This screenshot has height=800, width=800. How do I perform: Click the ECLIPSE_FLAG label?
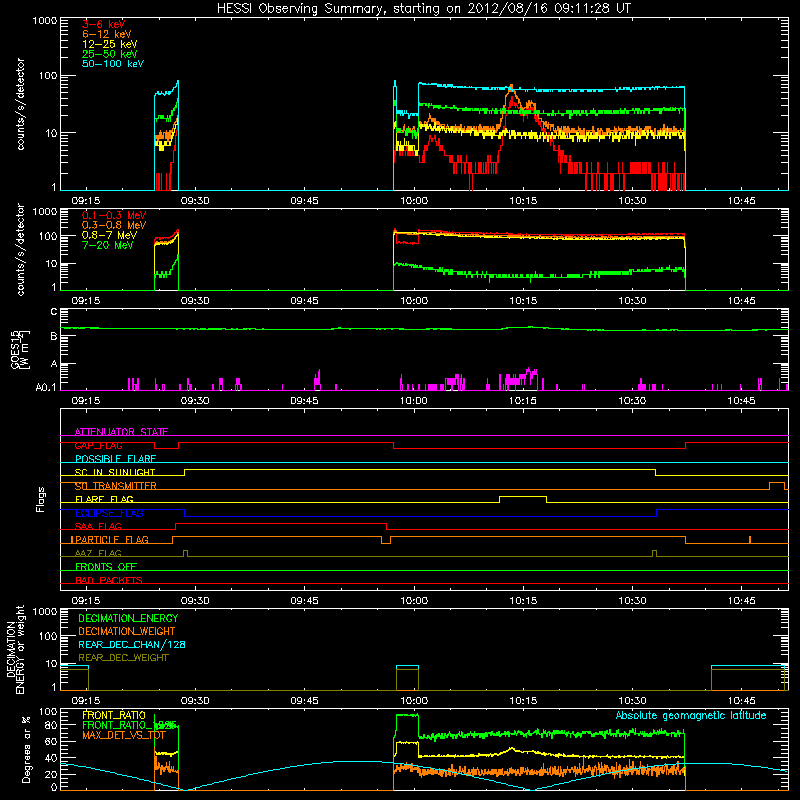(109, 513)
